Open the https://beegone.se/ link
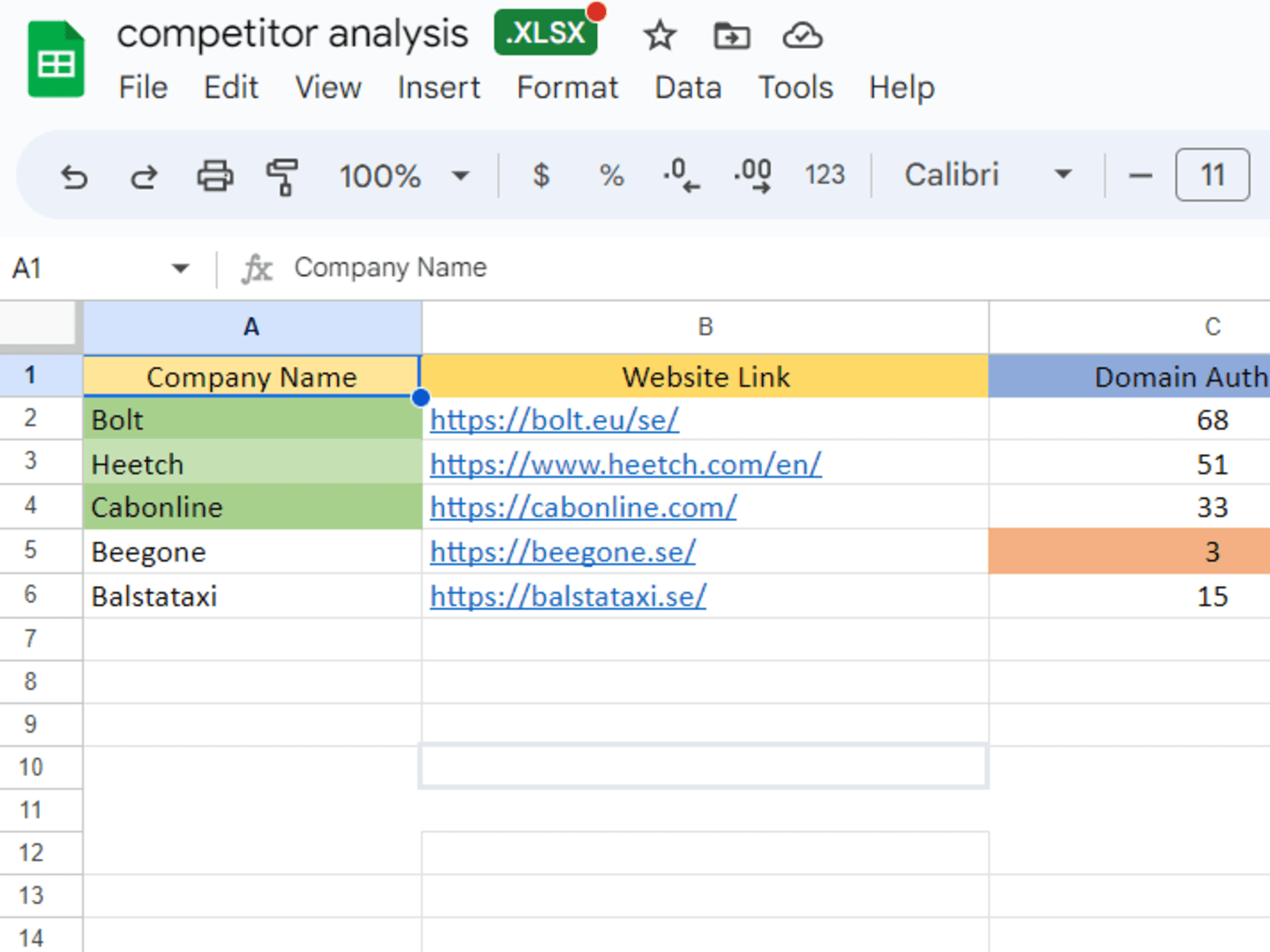Viewport: 1270px width, 952px height. click(563, 552)
